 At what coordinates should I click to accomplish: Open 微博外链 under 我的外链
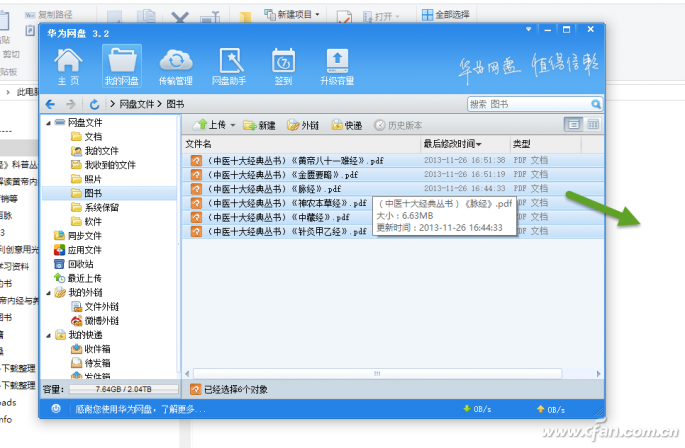click(x=95, y=321)
